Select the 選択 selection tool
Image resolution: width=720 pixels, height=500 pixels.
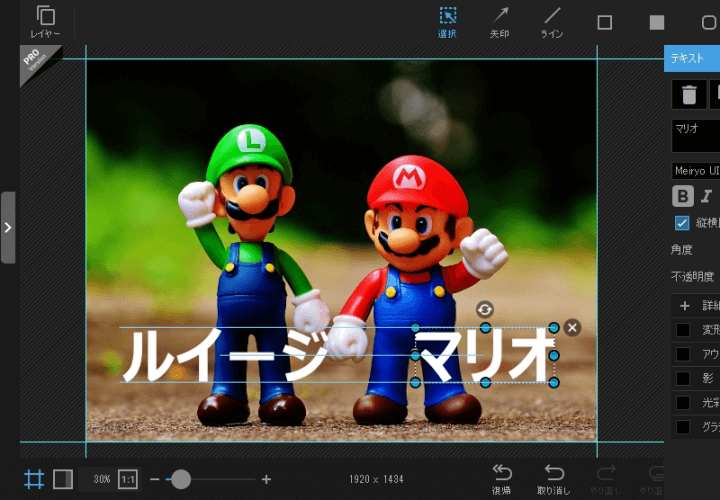pyautogui.click(x=447, y=22)
